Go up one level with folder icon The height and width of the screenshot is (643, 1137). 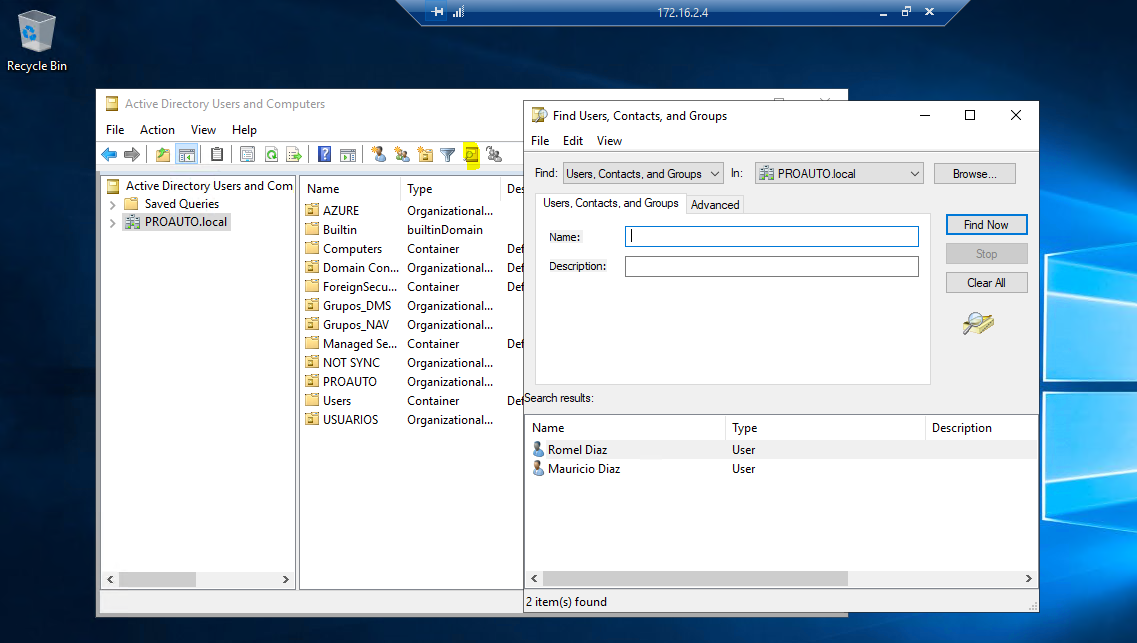click(163, 154)
